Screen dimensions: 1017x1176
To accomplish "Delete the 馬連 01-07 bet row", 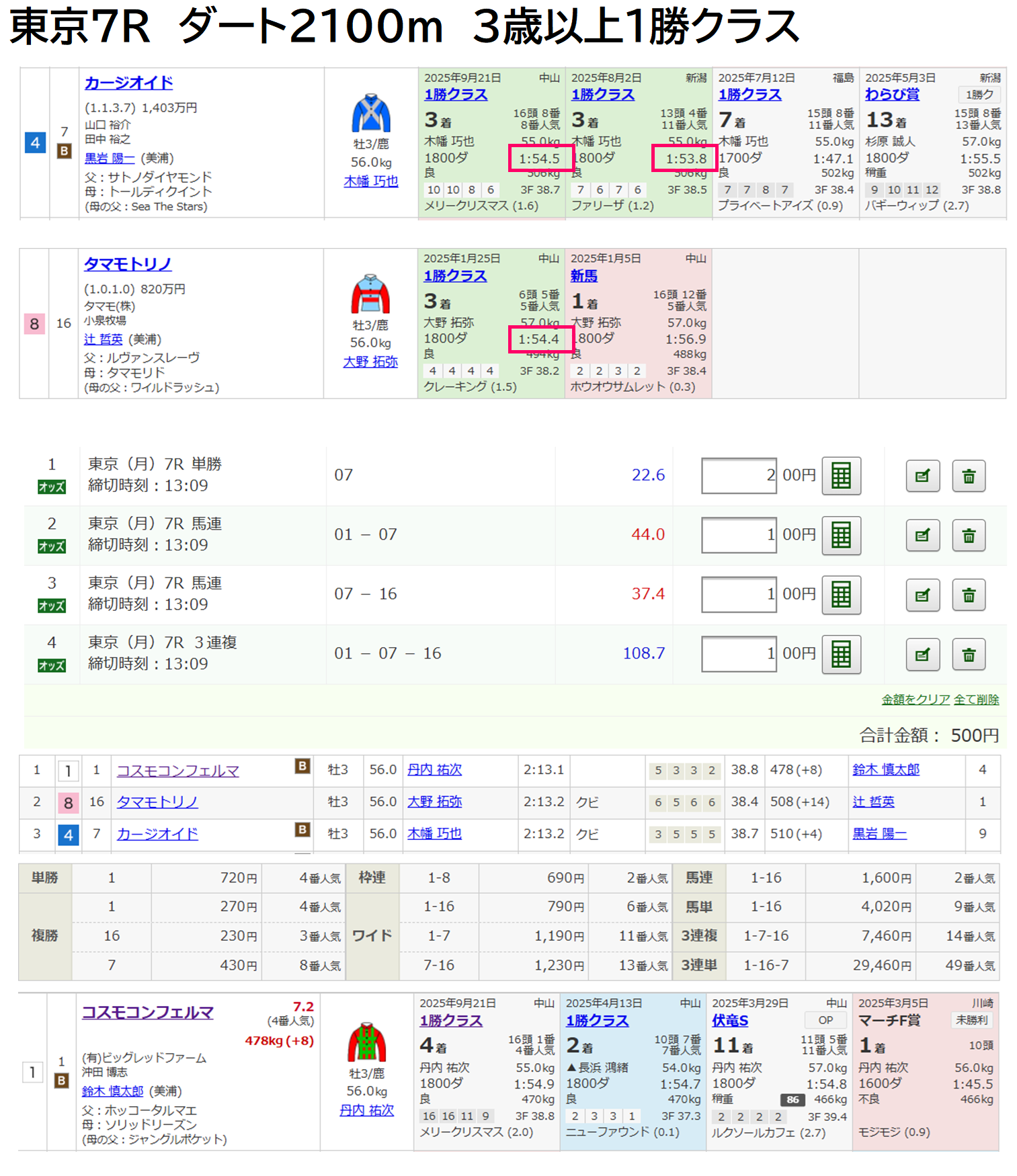I will click(969, 536).
